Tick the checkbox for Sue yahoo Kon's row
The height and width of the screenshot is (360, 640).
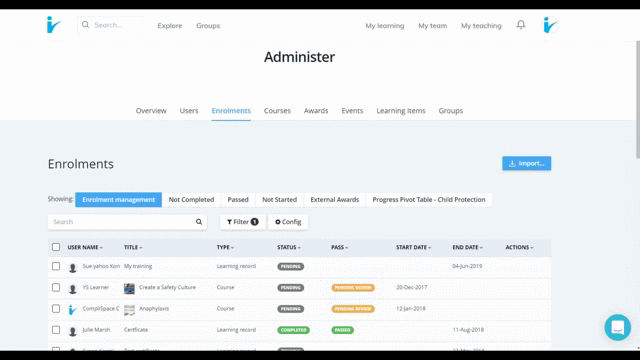click(x=56, y=266)
